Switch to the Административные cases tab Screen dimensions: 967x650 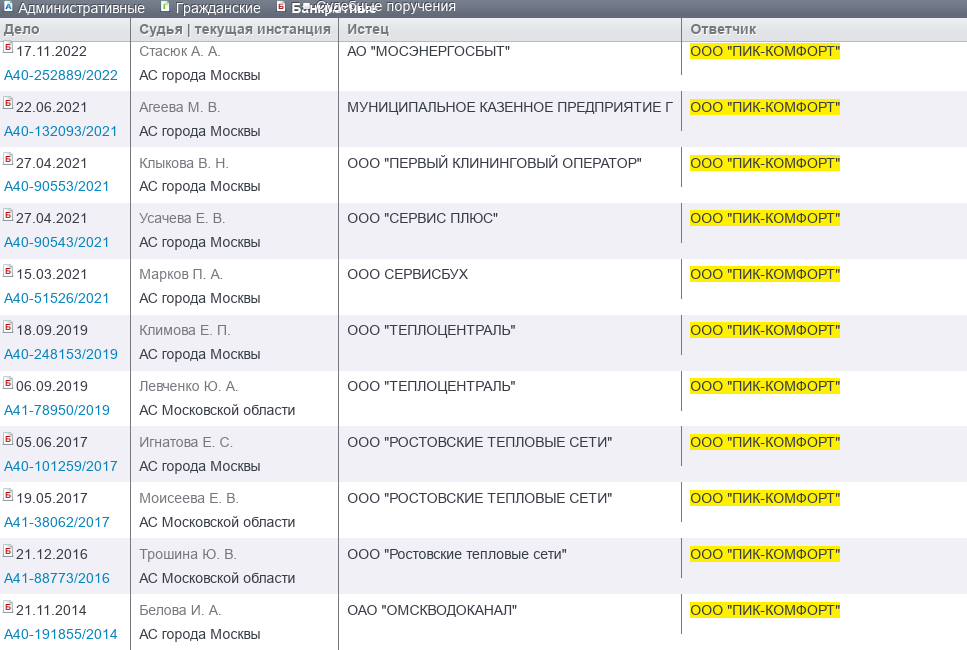[81, 8]
